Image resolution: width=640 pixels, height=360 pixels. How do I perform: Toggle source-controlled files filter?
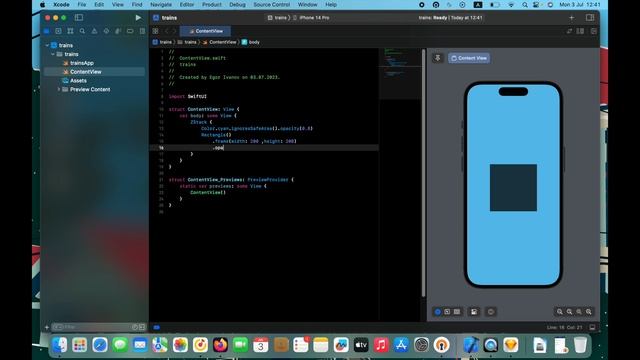pos(142,327)
